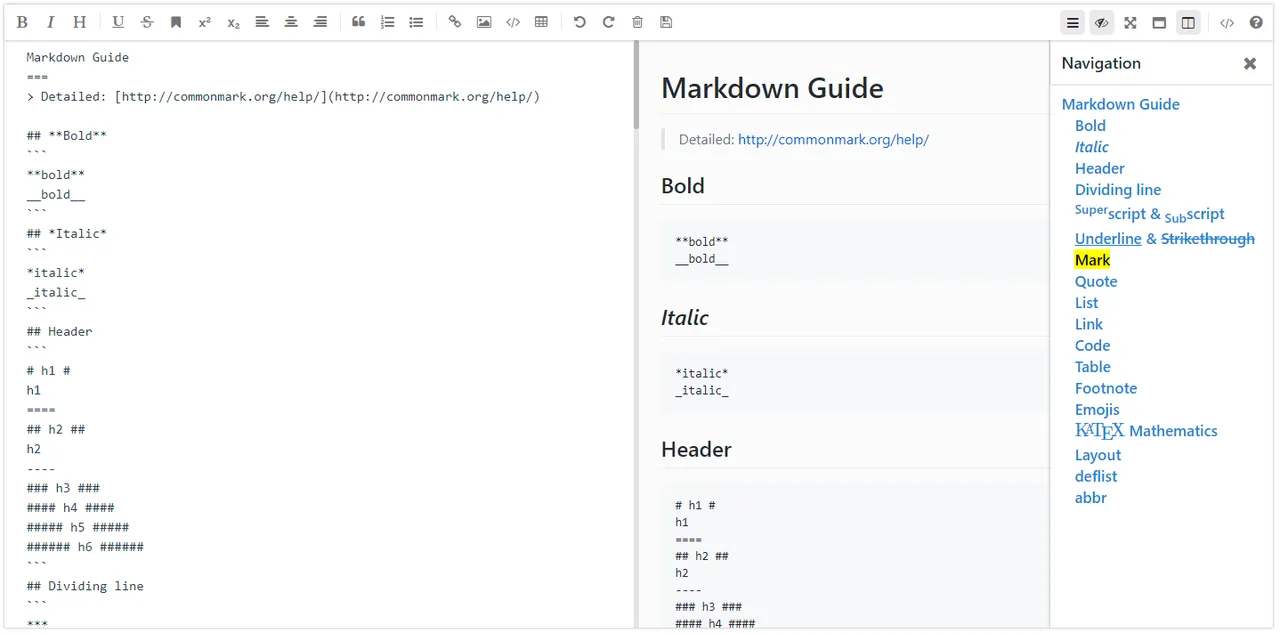Jump to KaTeX Mathematics in Navigation
Viewport: 1280px width, 634px height.
(1146, 431)
